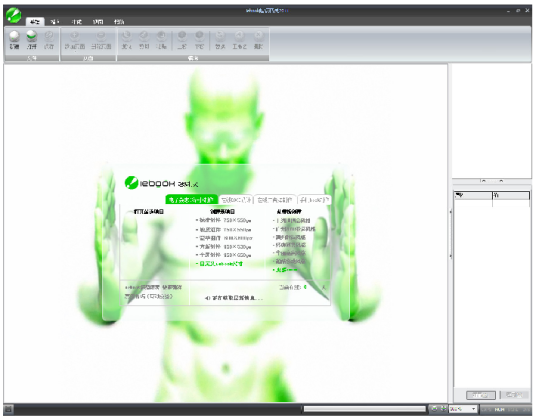This screenshot has width=536, height=418.
Task: Click the Add Page (添加页面) ribbon icon
Action: tap(75, 40)
